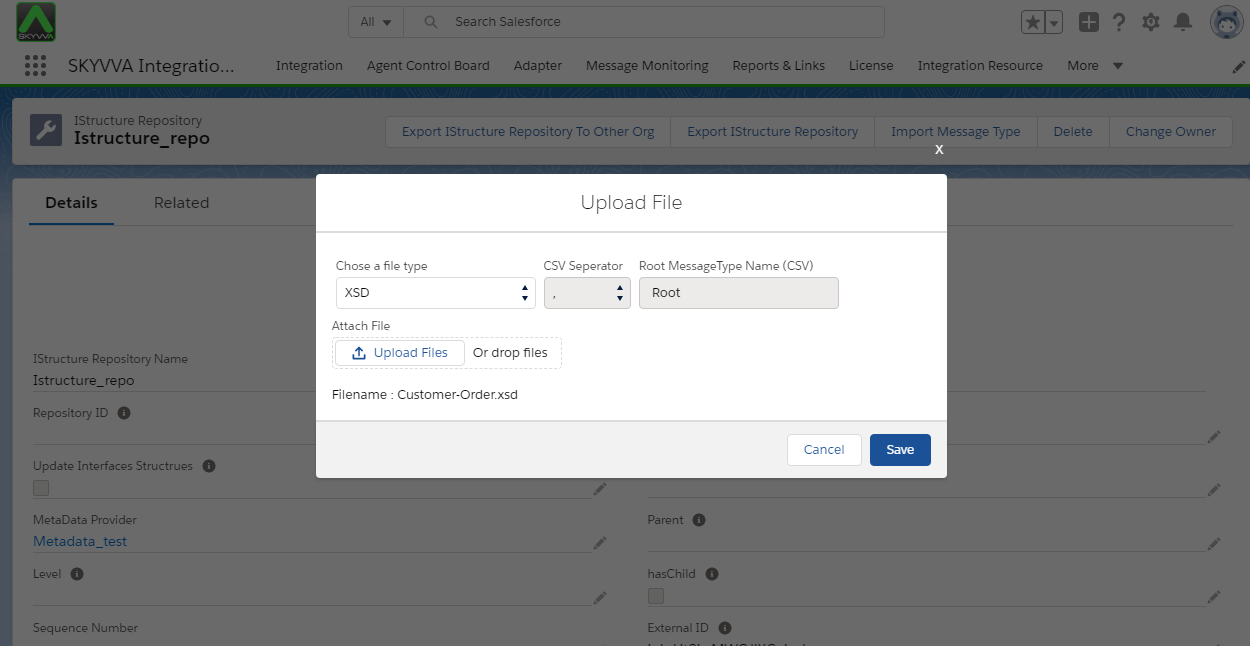This screenshot has height=646, width=1250.
Task: Toggle Update Interfaces Structrues checkbox
Action: 41,488
